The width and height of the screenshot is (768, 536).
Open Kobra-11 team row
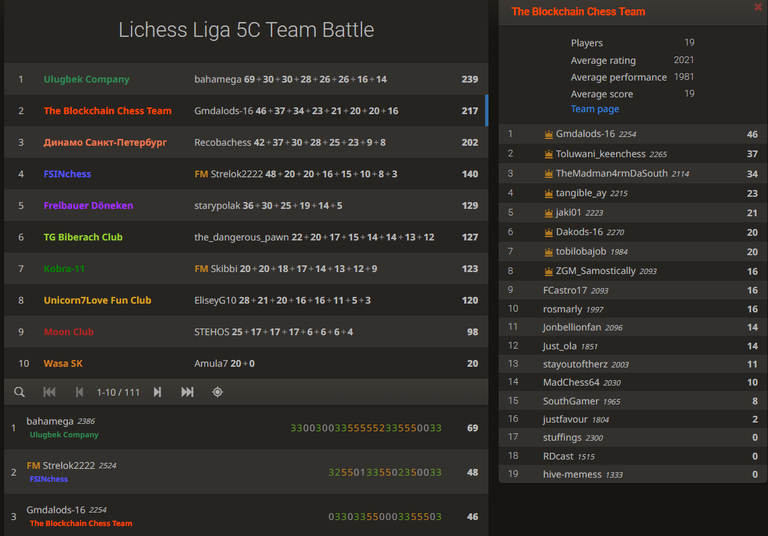click(246, 268)
